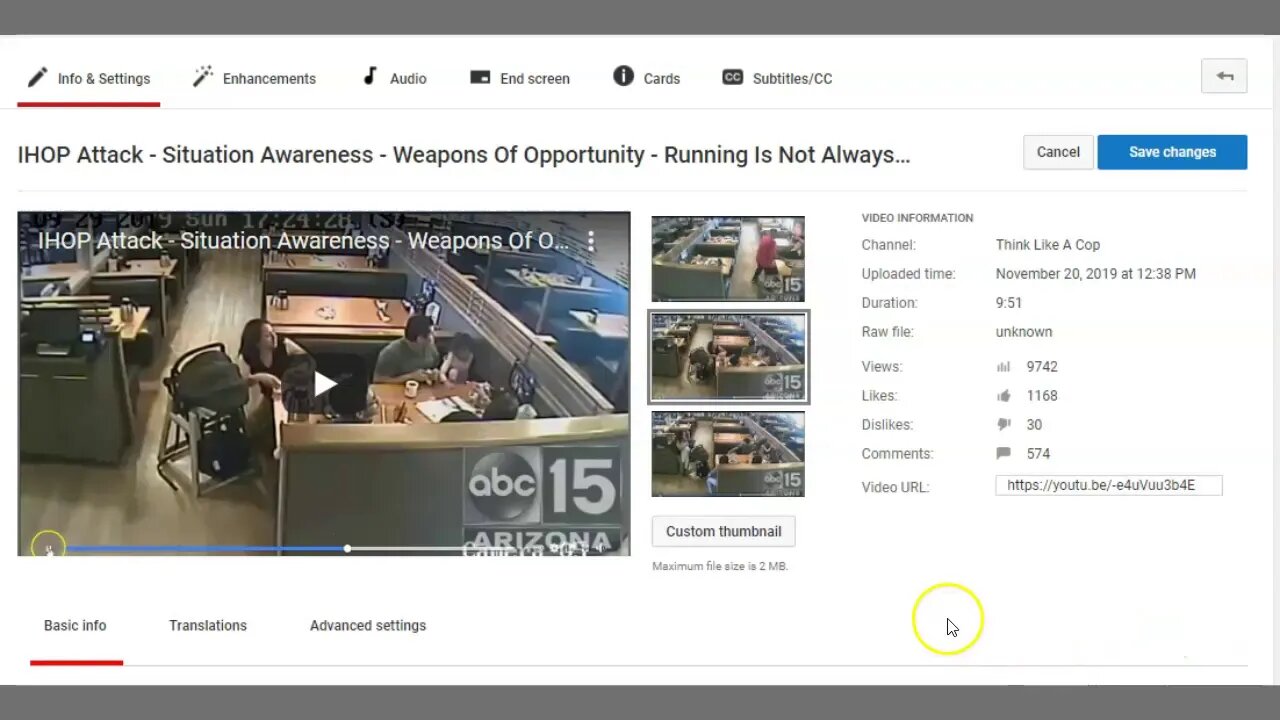Viewport: 1280px width, 720px height.
Task: Click the likes count 1168
Action: click(1042, 396)
